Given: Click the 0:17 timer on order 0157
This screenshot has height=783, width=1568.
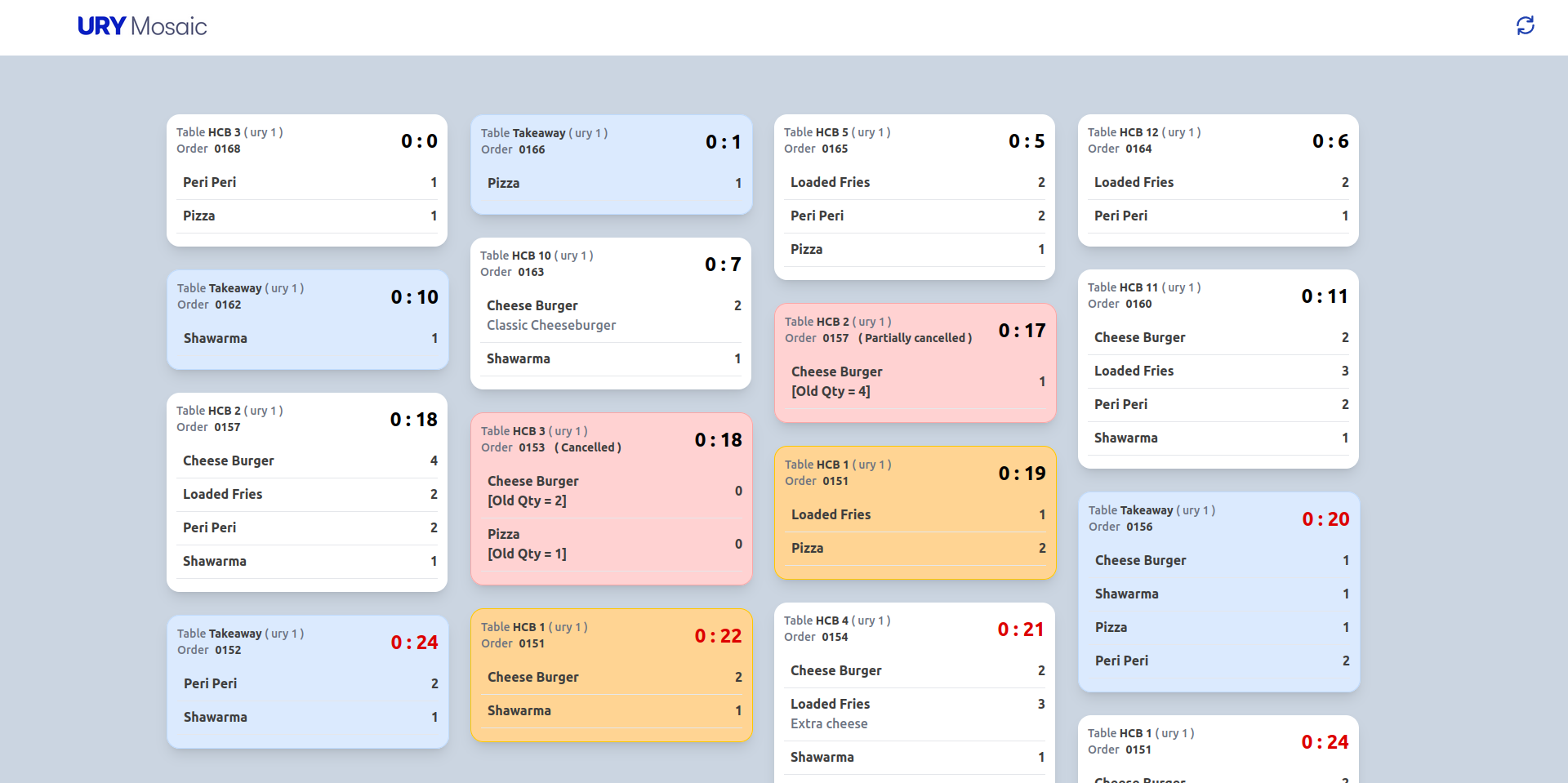Looking at the screenshot, I should [1022, 331].
